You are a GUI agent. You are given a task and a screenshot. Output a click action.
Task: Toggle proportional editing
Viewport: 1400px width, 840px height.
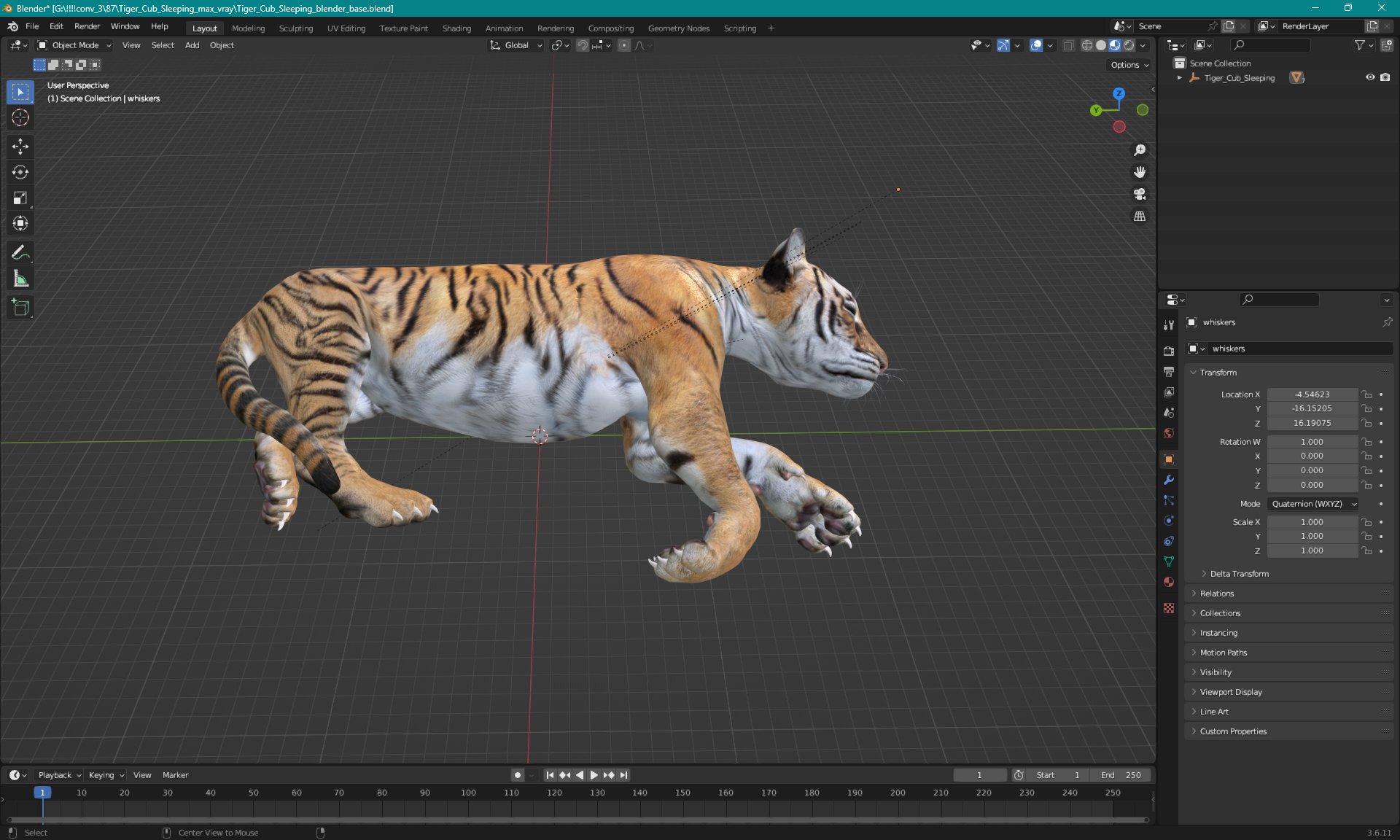[624, 45]
